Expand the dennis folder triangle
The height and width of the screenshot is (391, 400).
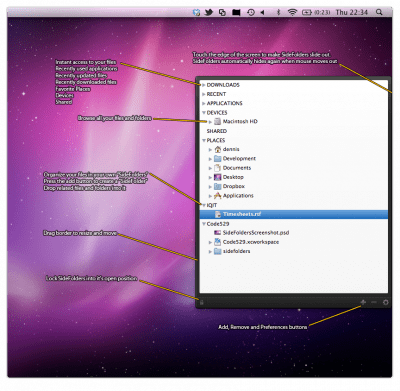pos(210,150)
